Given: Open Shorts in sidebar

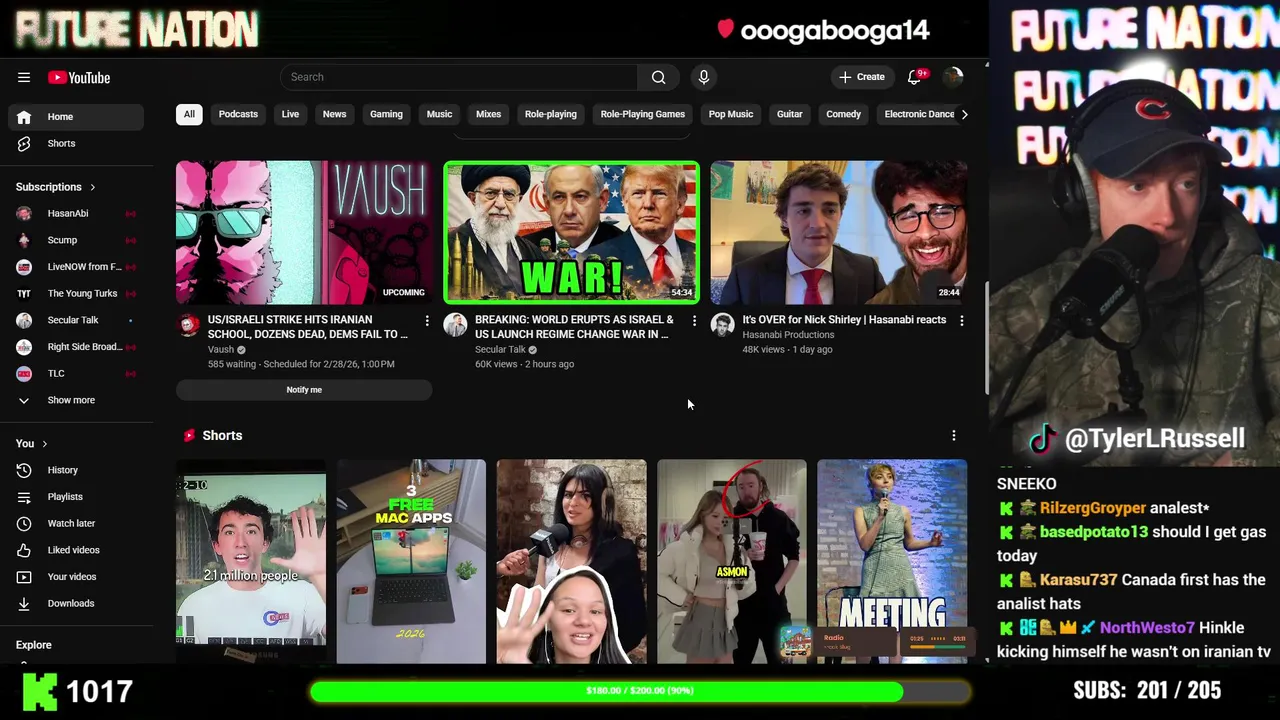Looking at the screenshot, I should [76, 144].
